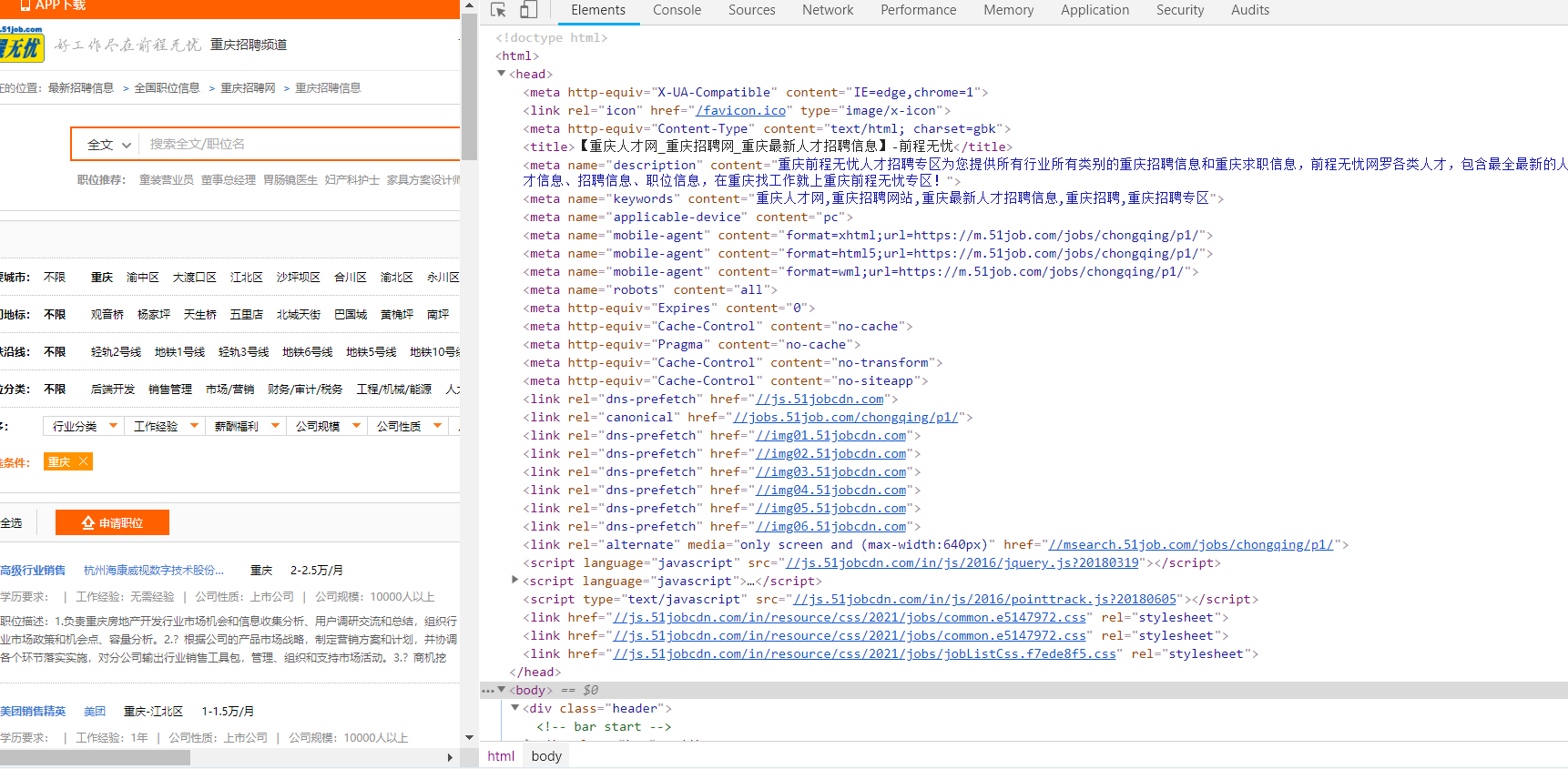Open the 公司性质 dropdown
Image resolution: width=1568 pixels, height=769 pixels.
408,426
